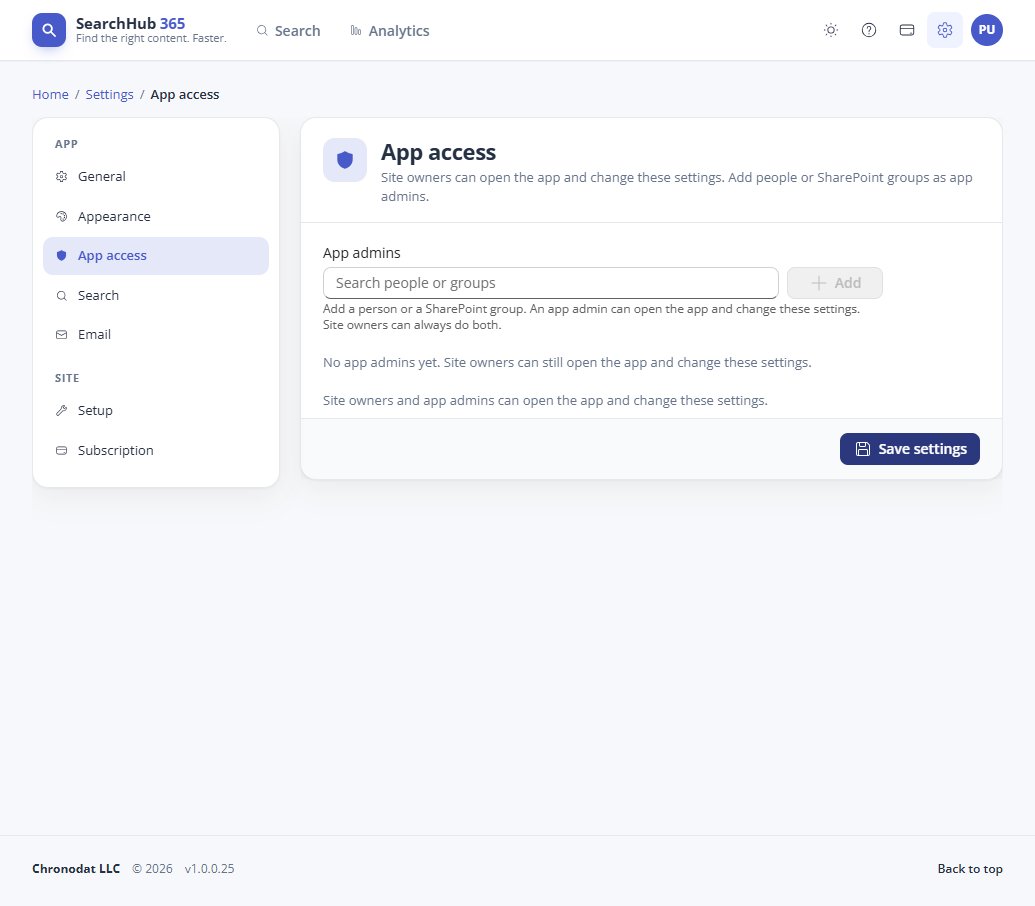The image size is (1035, 906).
Task: Select Appearance in the settings sidebar
Action: point(156,216)
